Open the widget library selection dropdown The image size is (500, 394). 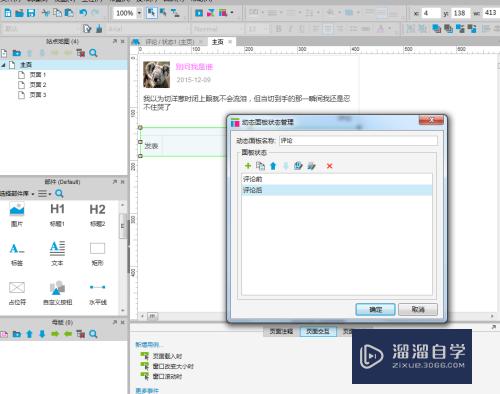17,194
